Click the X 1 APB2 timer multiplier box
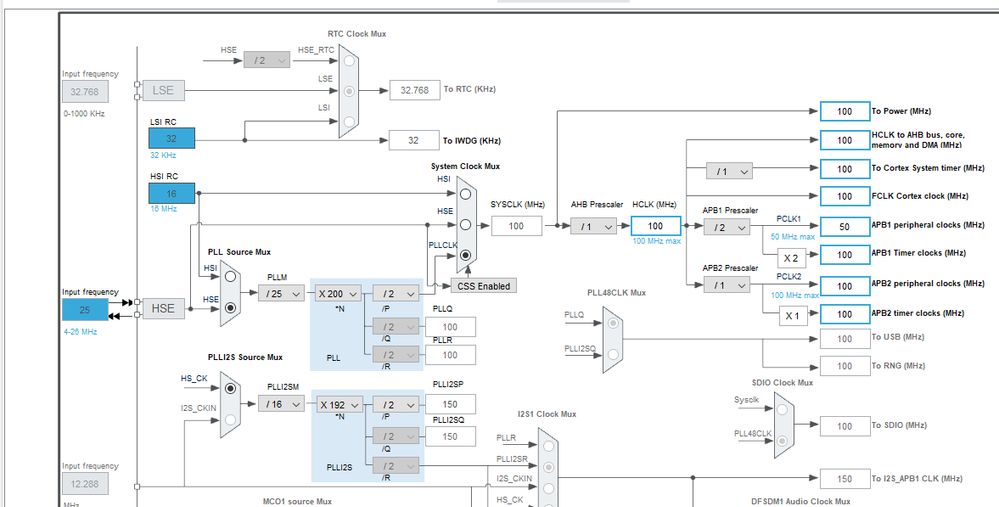 click(792, 315)
